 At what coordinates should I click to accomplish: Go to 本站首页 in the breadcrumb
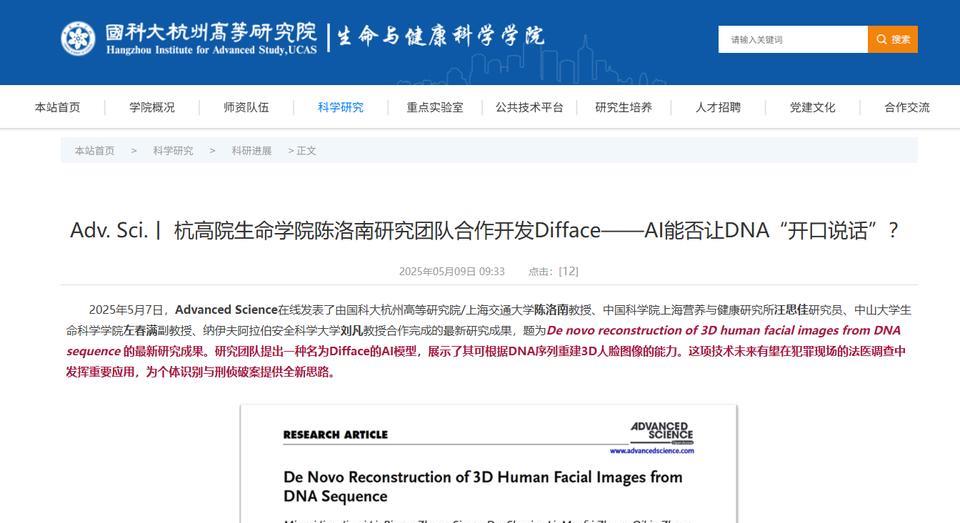(x=94, y=151)
